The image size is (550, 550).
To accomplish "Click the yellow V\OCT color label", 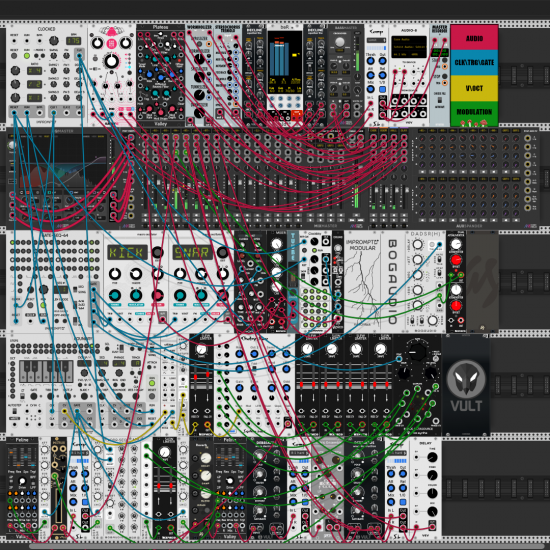I will 474,88.
